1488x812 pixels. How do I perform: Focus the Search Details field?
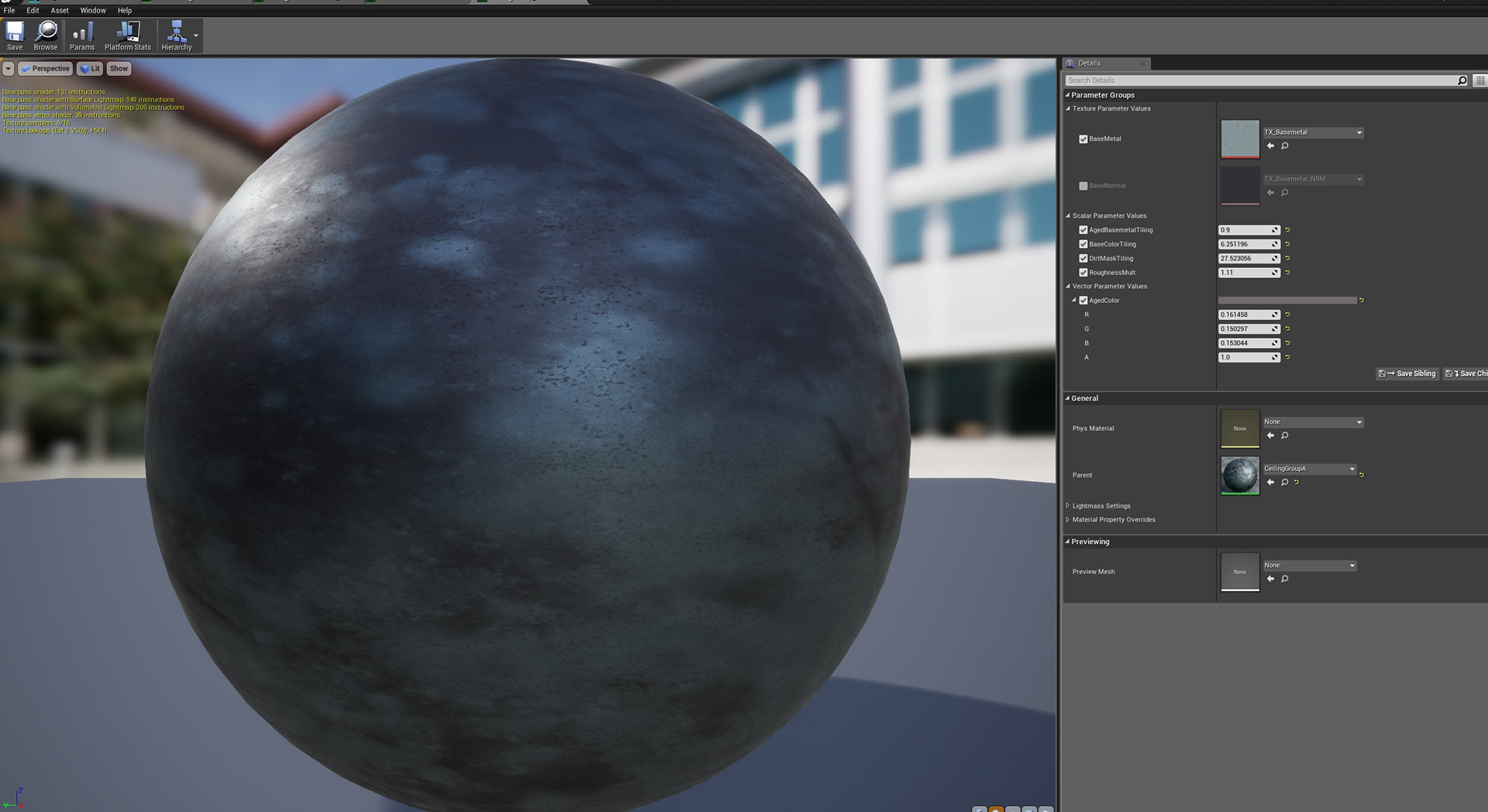point(1260,81)
